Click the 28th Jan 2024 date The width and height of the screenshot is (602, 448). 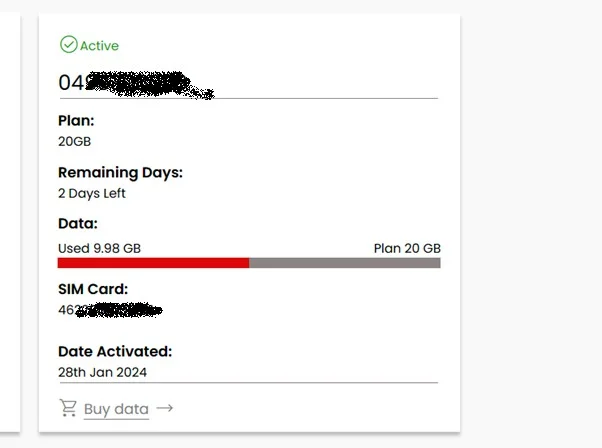[x=103, y=372]
